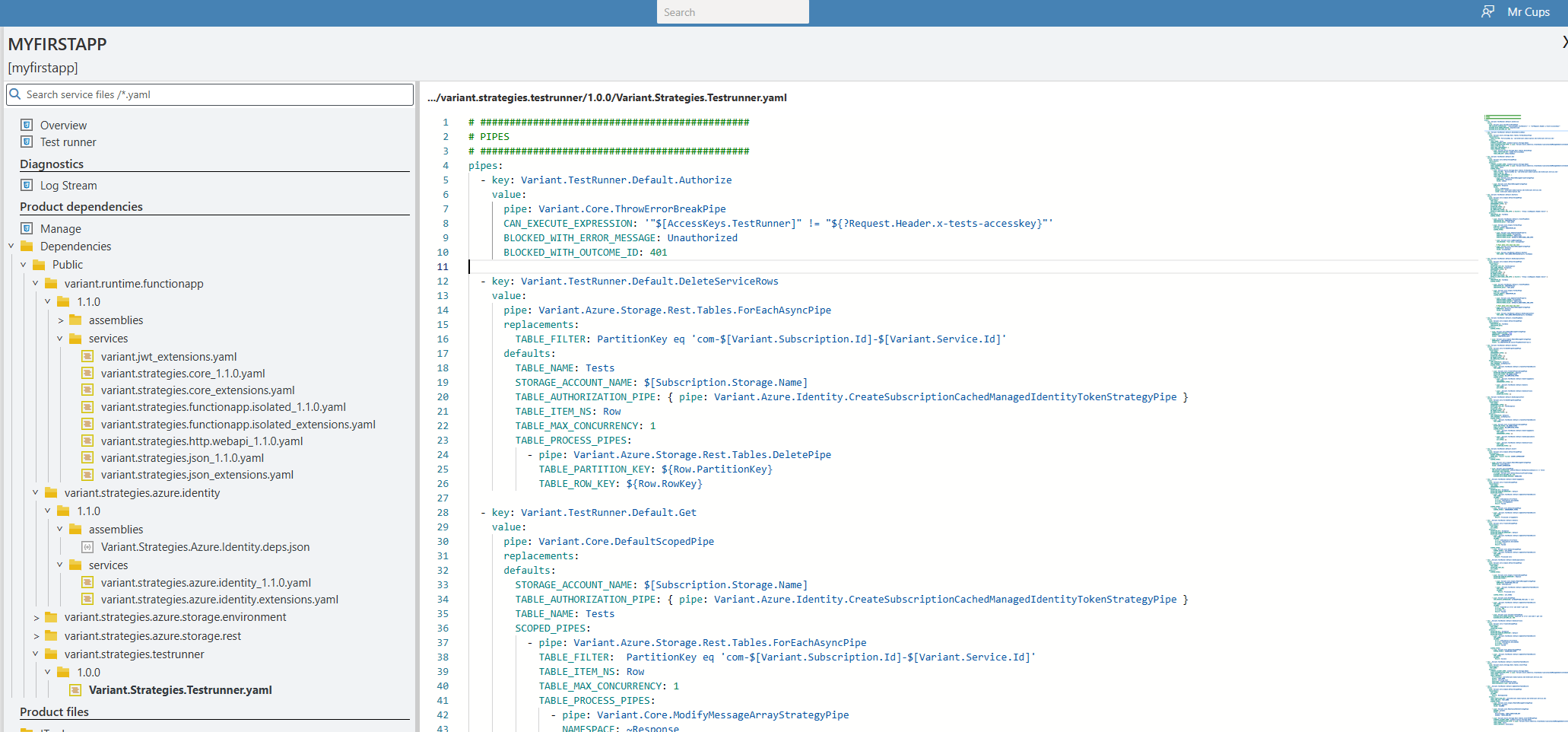Click the top Search box

click(x=732, y=12)
